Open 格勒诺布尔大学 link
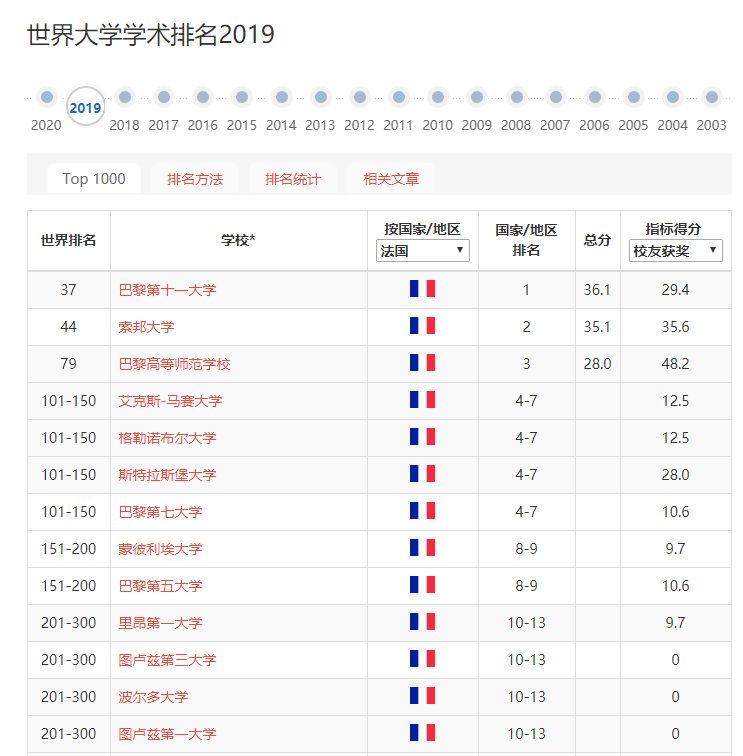 167,438
